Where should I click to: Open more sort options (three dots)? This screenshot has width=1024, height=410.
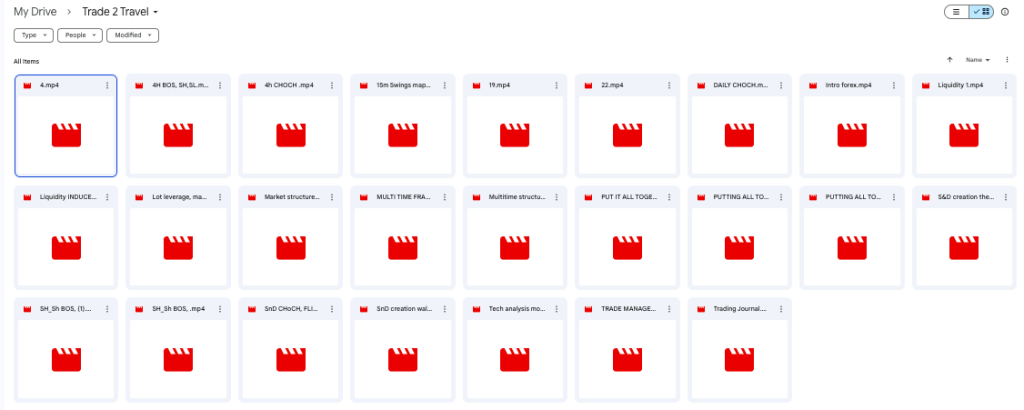click(x=1005, y=60)
